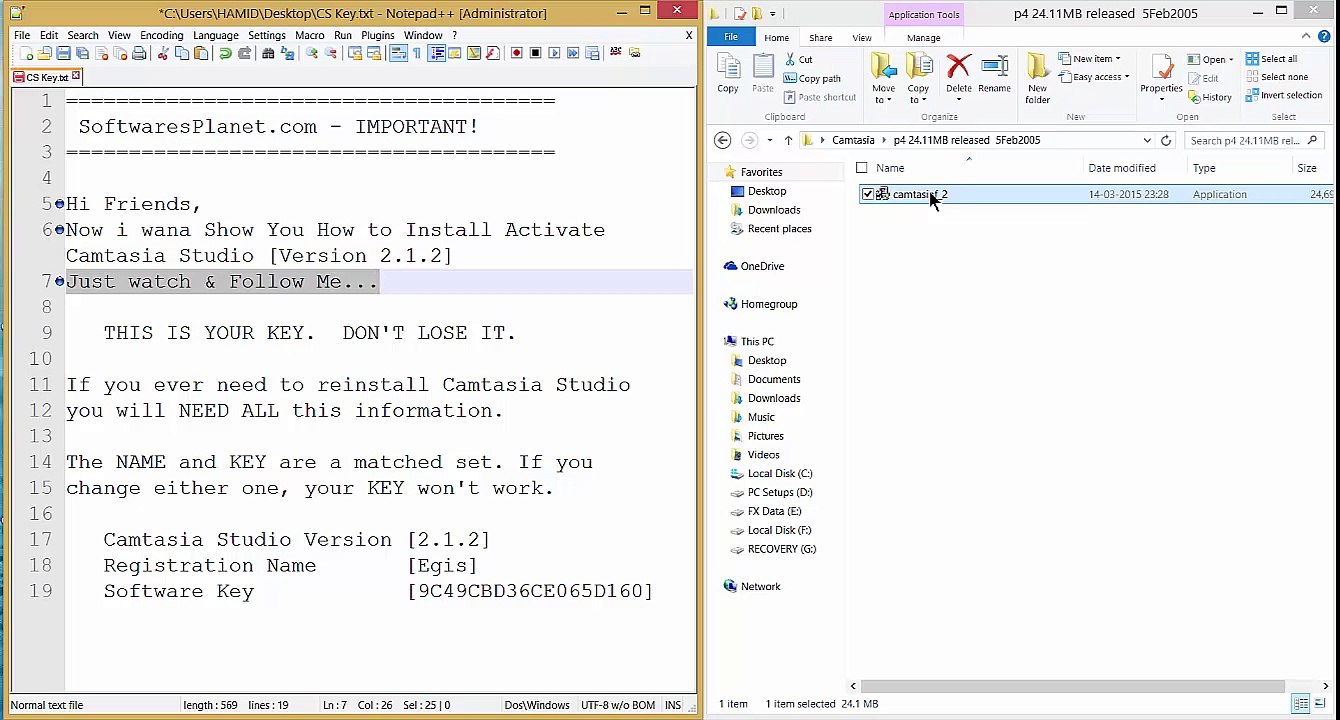Toggle the Indent Guide toolbar icon
The width and height of the screenshot is (1340, 720).
(x=437, y=53)
